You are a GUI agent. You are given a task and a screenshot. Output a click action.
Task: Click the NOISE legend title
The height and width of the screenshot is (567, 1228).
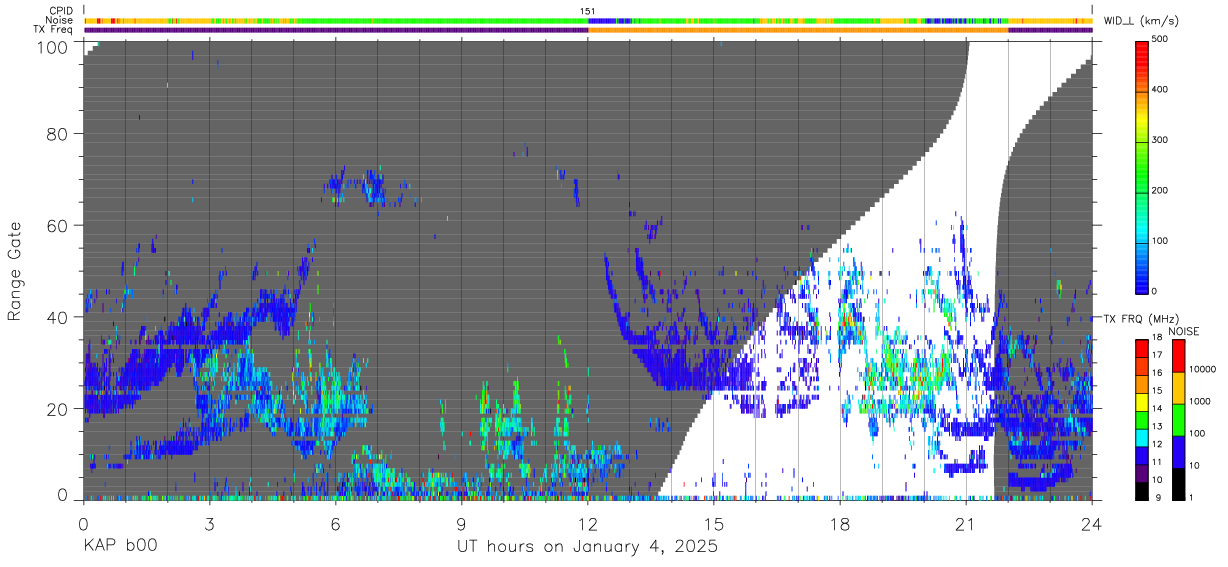pos(1183,331)
